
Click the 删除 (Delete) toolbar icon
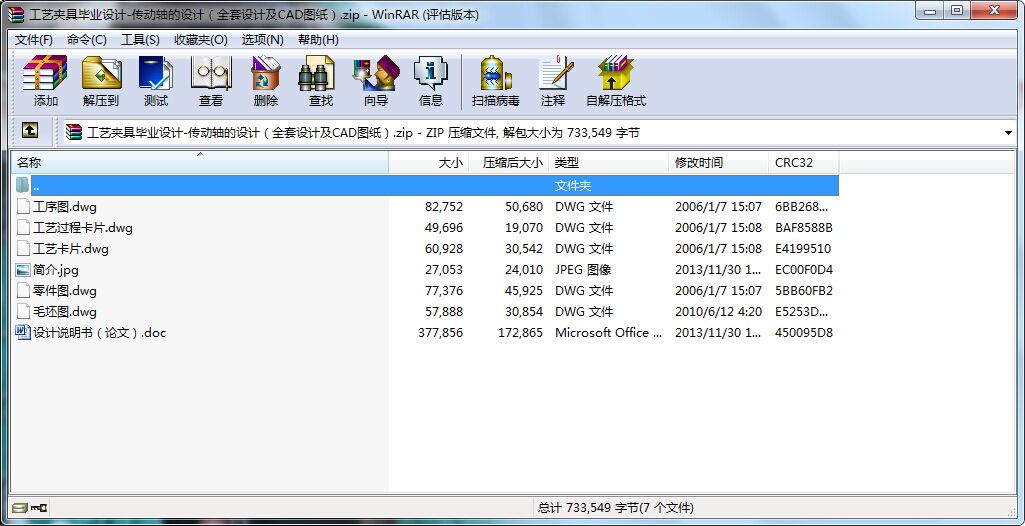pyautogui.click(x=265, y=73)
